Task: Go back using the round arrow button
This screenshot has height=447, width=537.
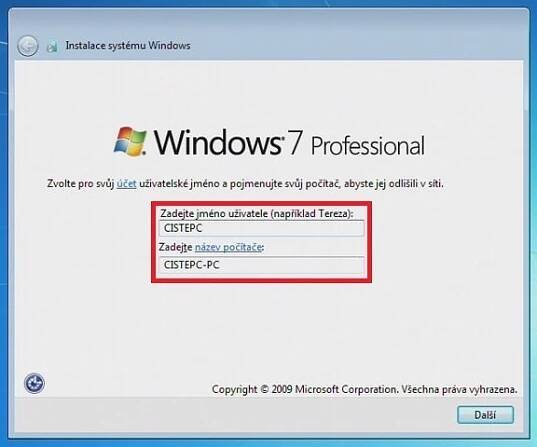Action: coord(27,46)
